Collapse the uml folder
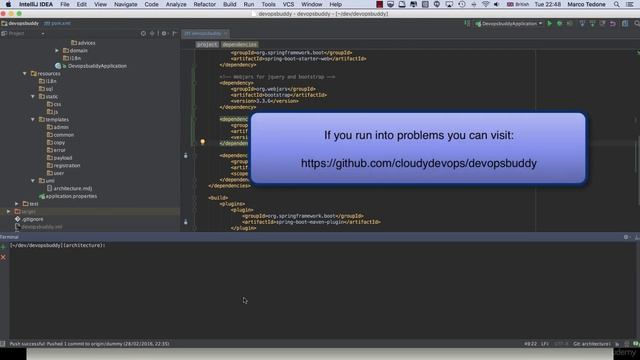This screenshot has width=640, height=360. point(33,180)
